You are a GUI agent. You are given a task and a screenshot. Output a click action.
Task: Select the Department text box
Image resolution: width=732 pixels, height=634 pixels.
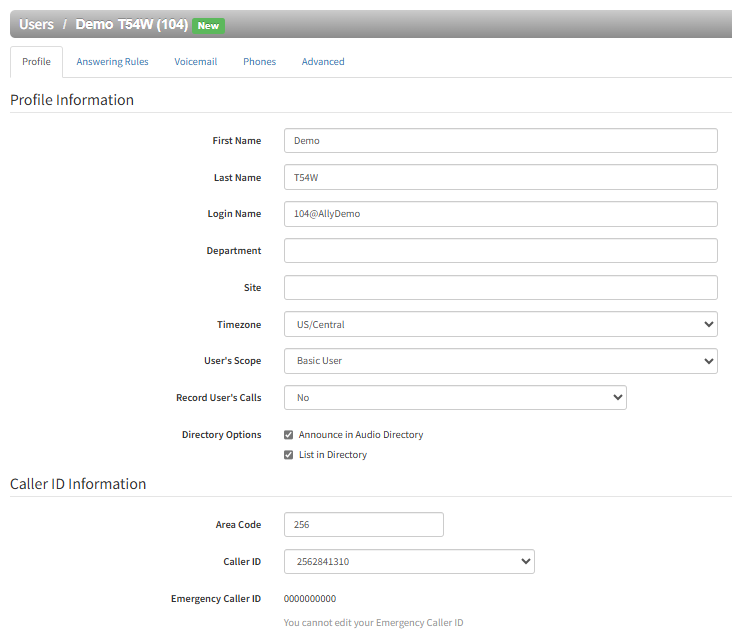pos(500,251)
